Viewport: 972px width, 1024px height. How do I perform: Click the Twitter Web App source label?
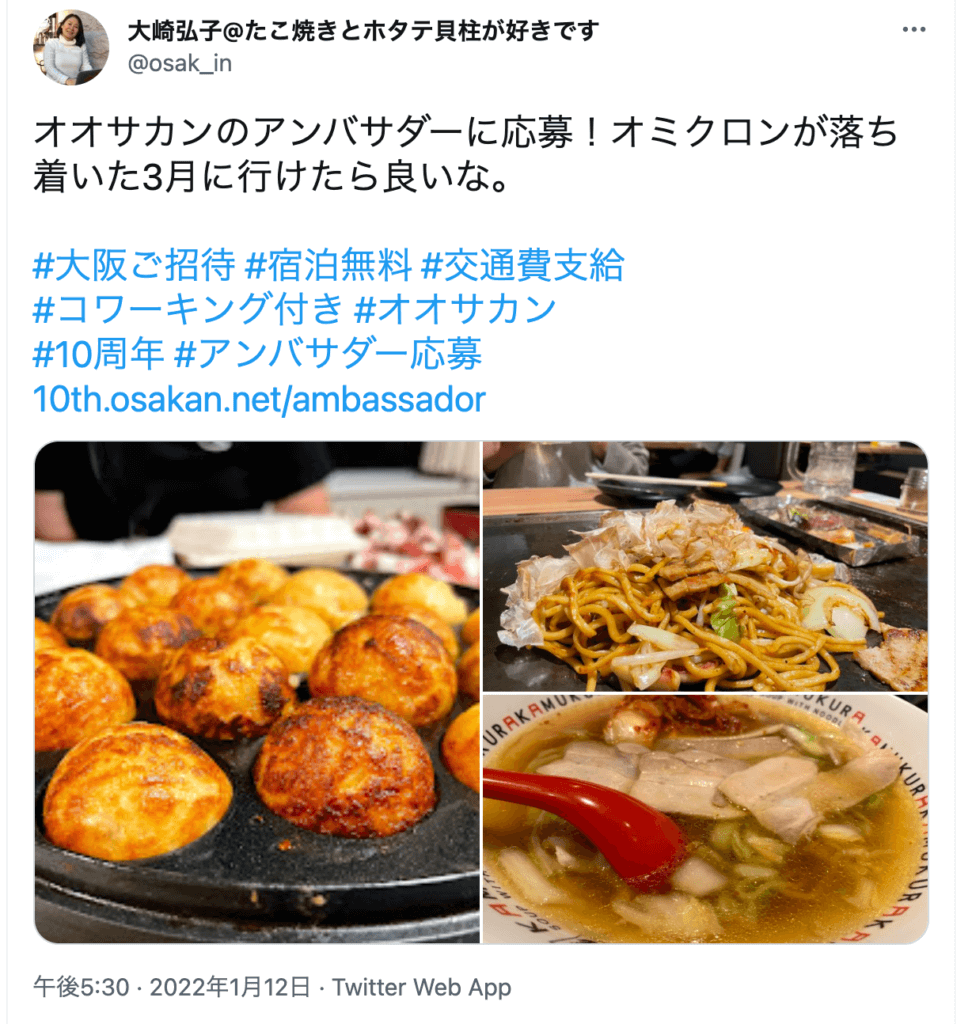tap(421, 987)
